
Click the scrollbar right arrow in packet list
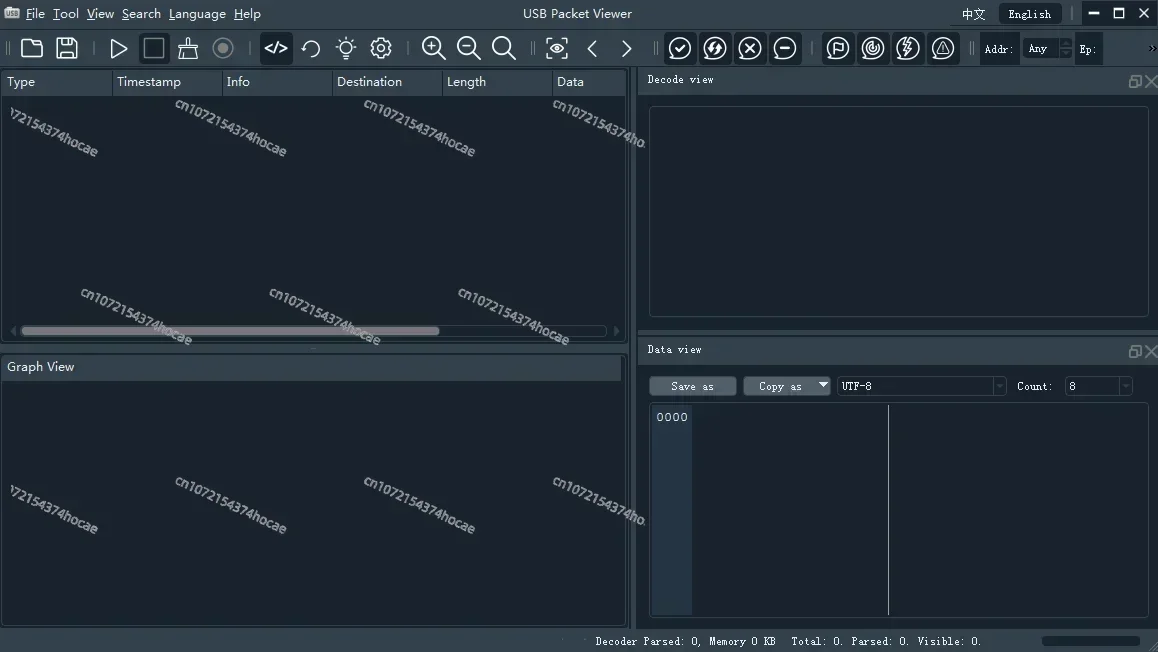[617, 331]
